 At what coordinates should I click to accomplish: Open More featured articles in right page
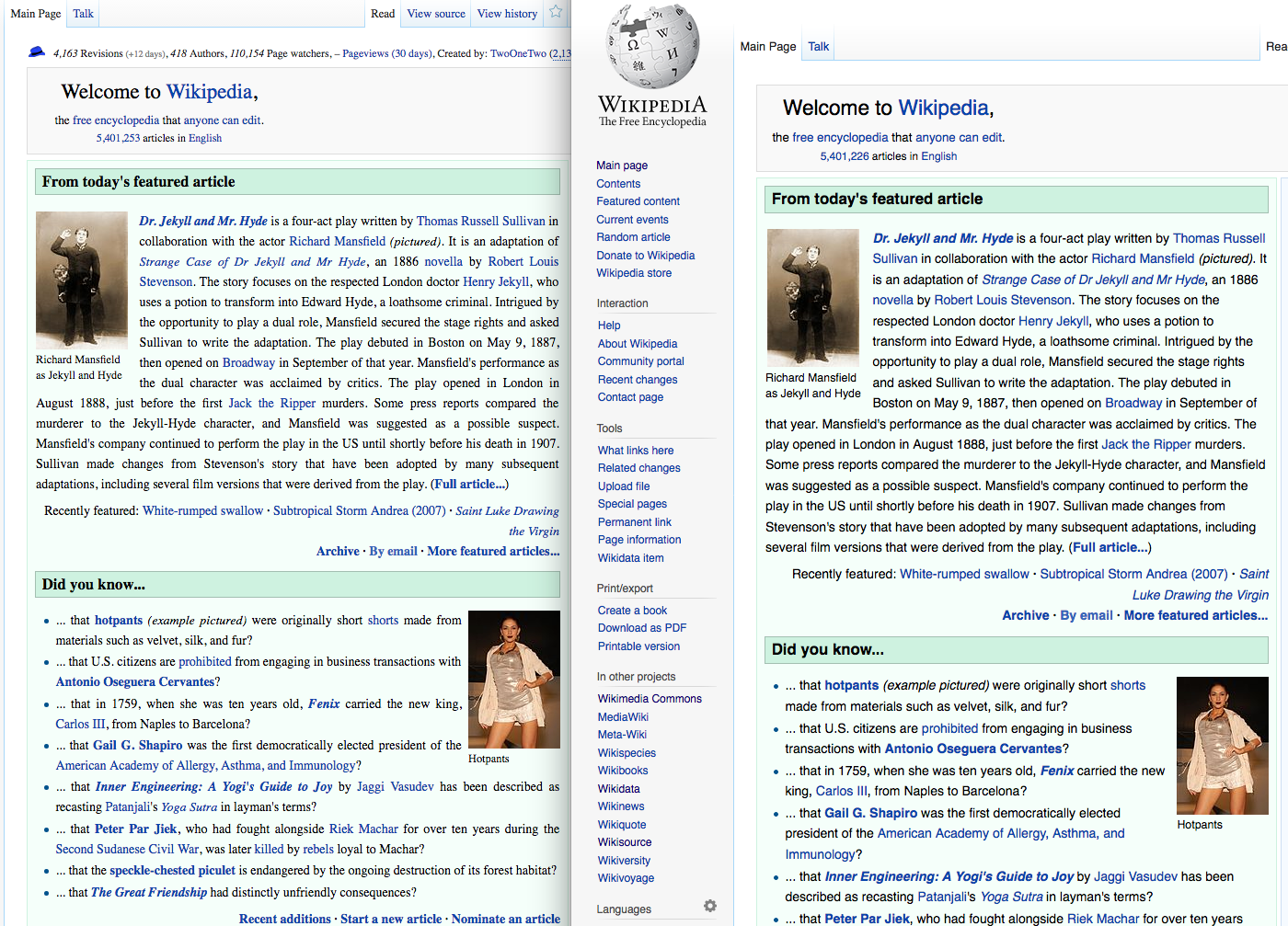pyautogui.click(x=1196, y=615)
